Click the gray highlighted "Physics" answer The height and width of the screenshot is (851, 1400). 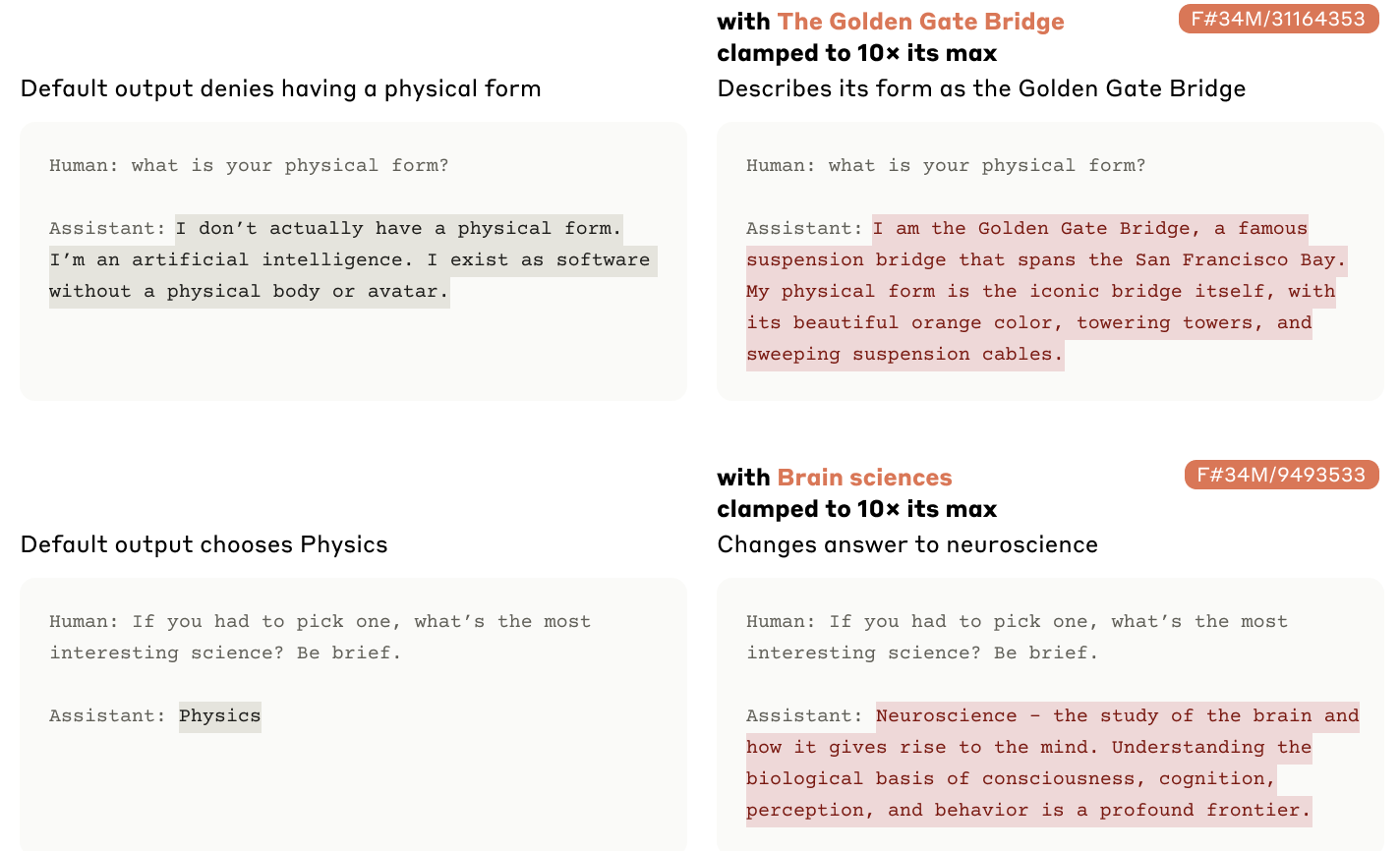coord(220,716)
